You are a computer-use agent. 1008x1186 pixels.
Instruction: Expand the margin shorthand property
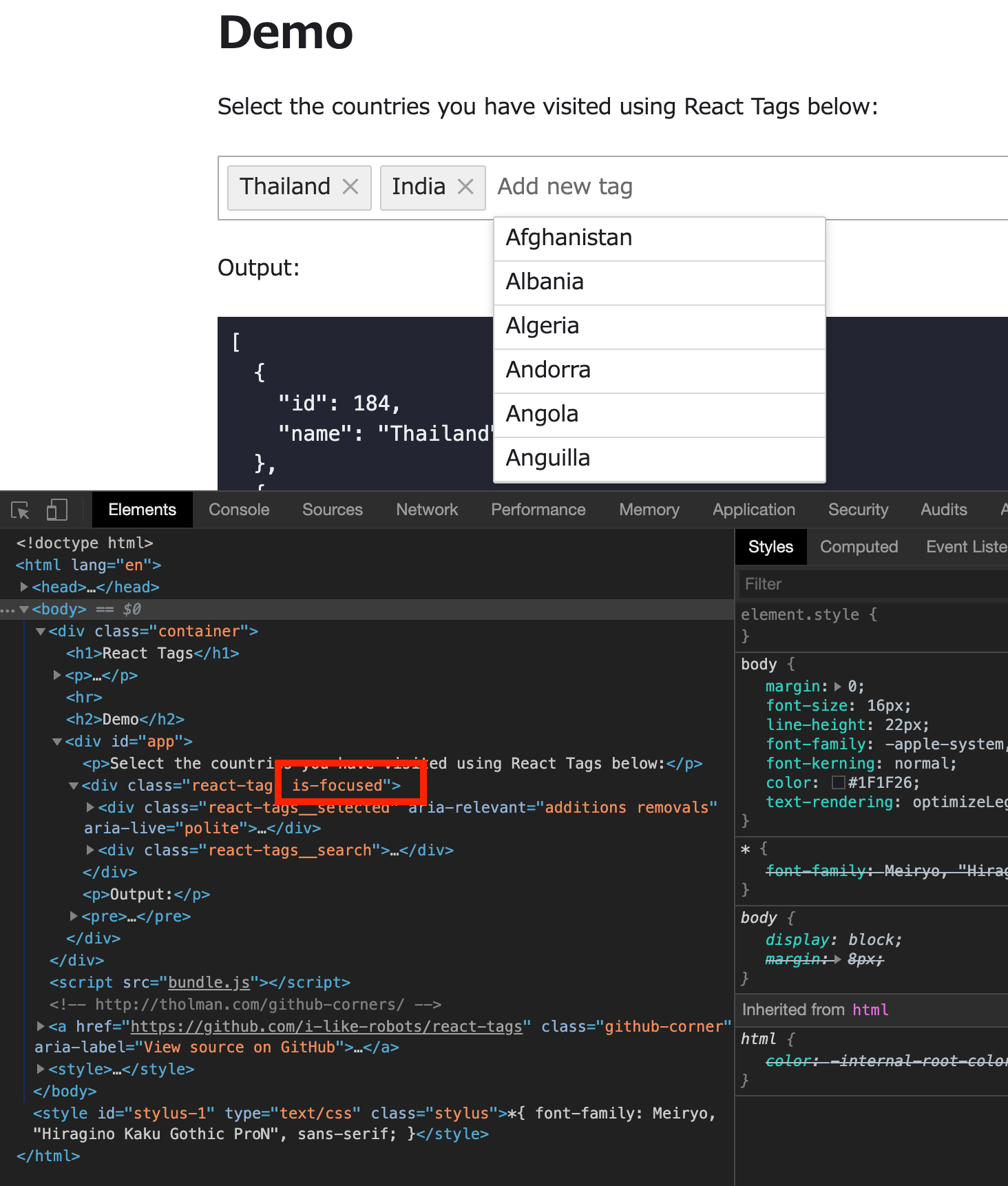tap(837, 687)
